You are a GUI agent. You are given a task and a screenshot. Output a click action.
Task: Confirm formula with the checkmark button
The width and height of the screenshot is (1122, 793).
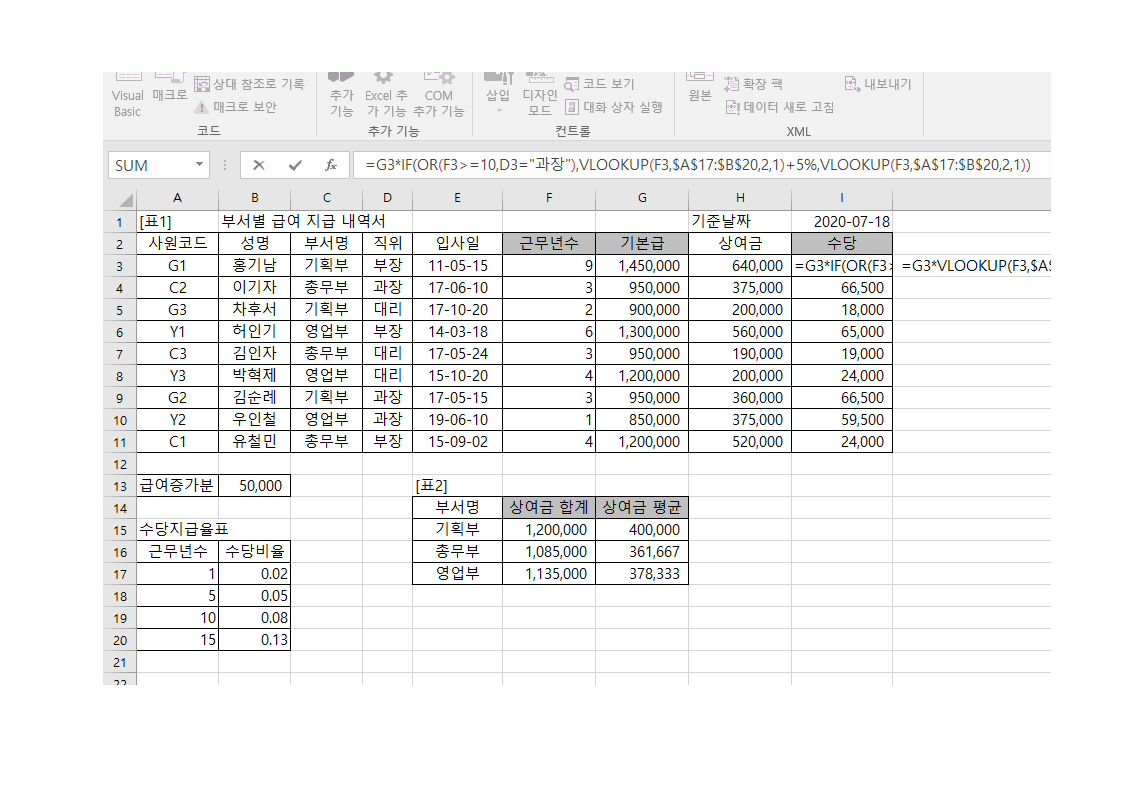(x=294, y=165)
